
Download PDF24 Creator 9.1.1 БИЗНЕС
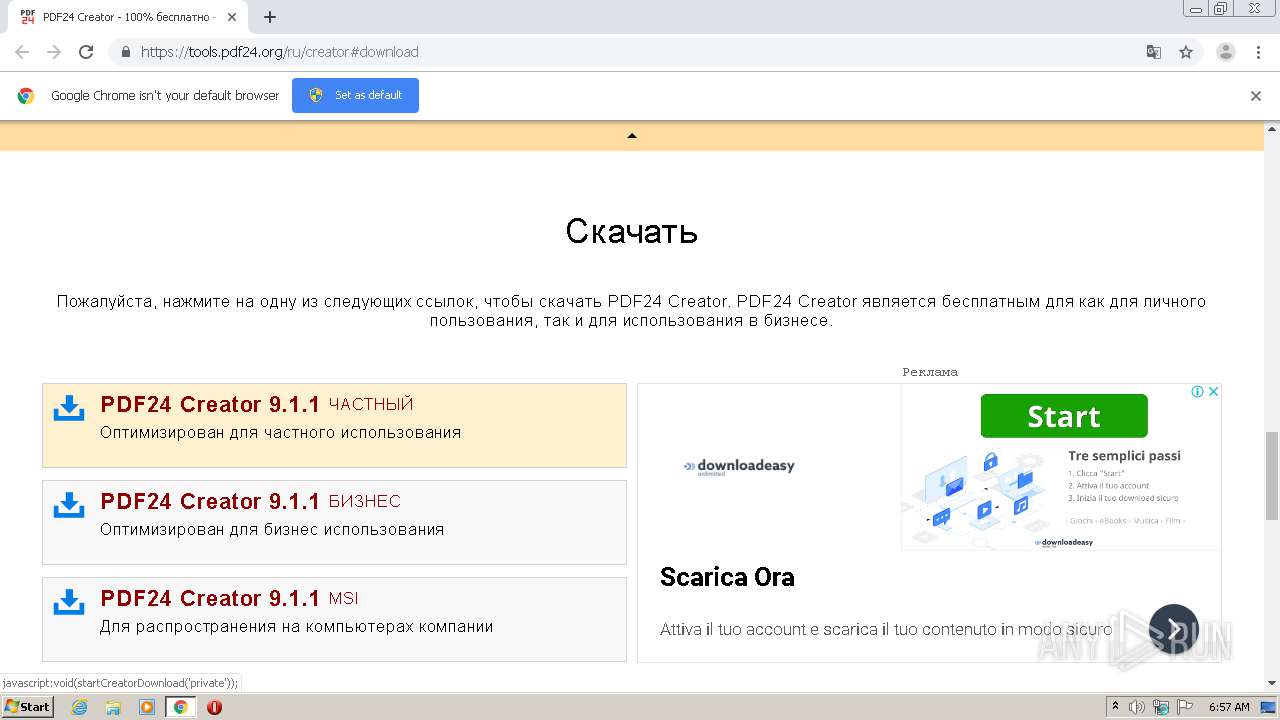click(334, 522)
